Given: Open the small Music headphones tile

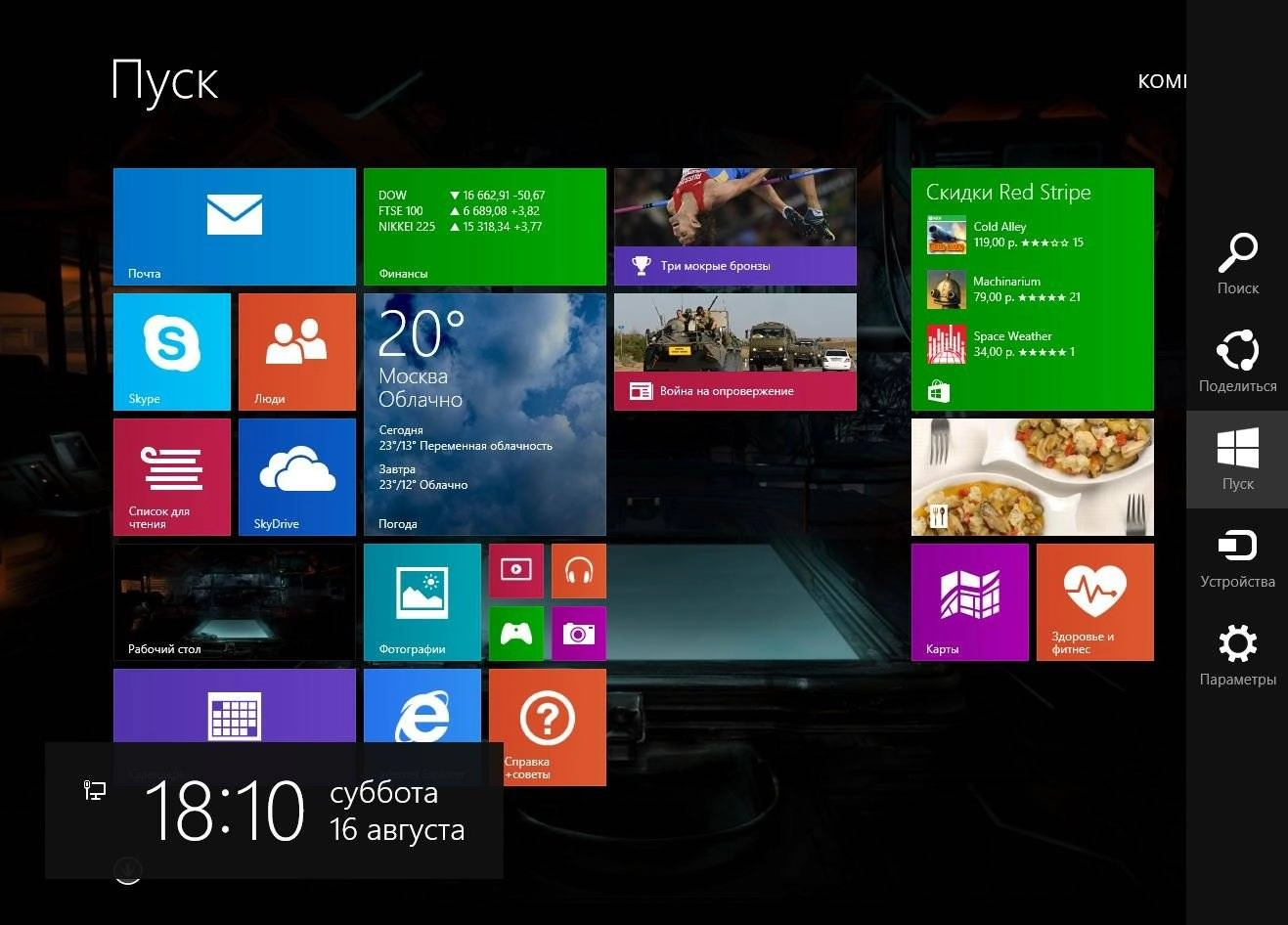Looking at the screenshot, I should tap(579, 571).
